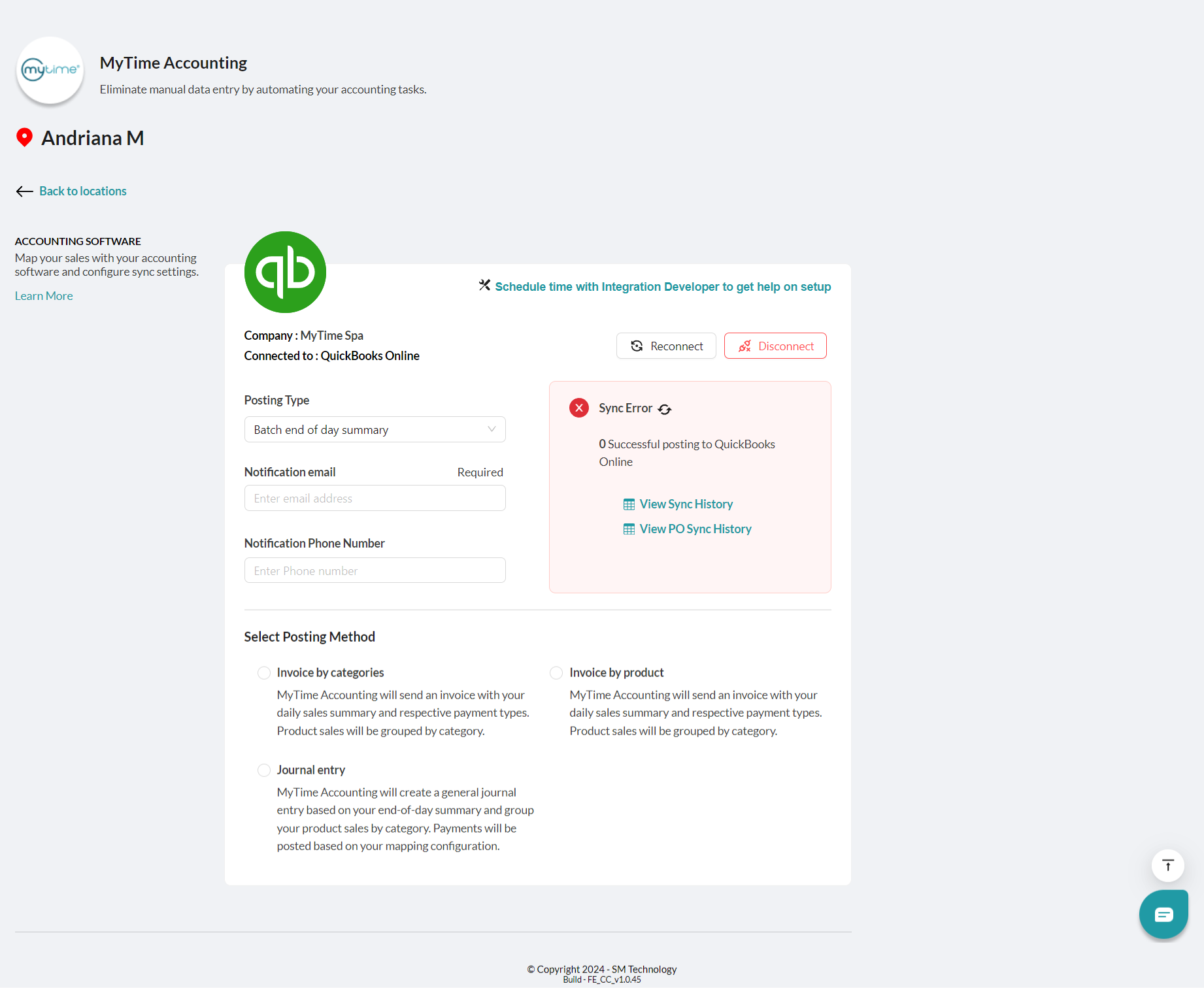Click the table icon beside View Sync History
This screenshot has height=988, width=1204.
(629, 504)
